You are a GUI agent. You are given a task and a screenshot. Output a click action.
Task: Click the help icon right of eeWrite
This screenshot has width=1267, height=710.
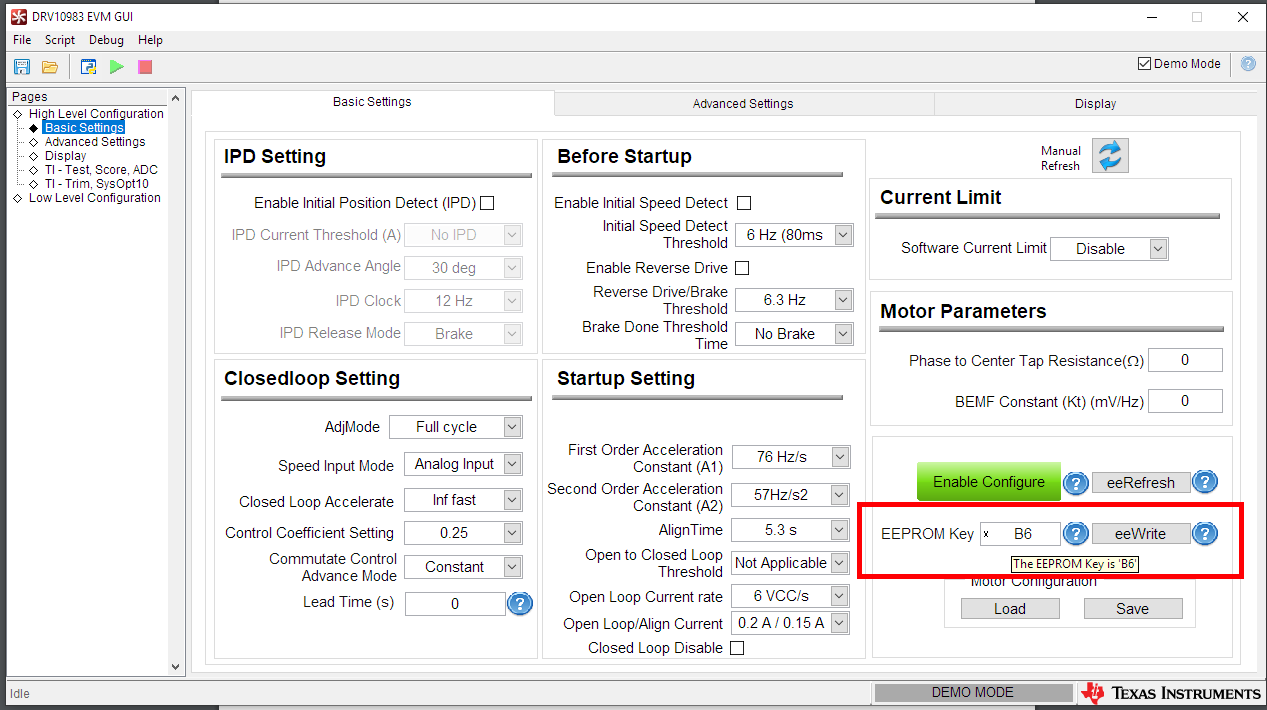pos(1205,534)
